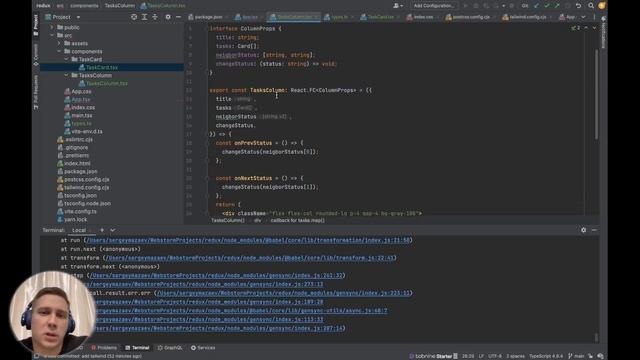Switch to TaskCard.tsx editor tab

tap(380, 17)
